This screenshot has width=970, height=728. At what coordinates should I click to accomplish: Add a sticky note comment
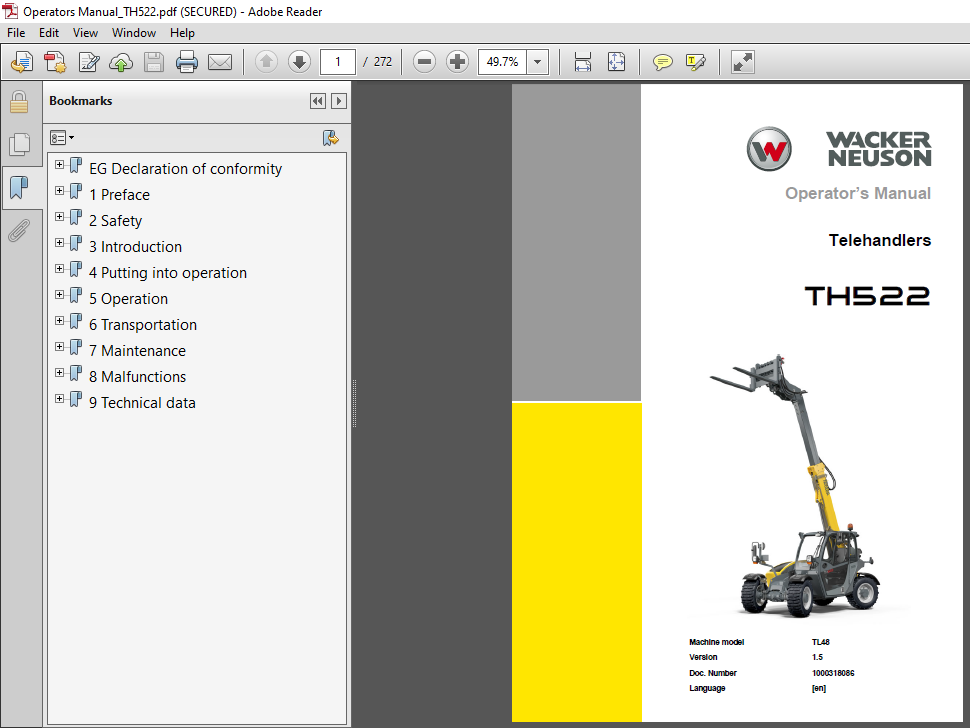(x=663, y=62)
